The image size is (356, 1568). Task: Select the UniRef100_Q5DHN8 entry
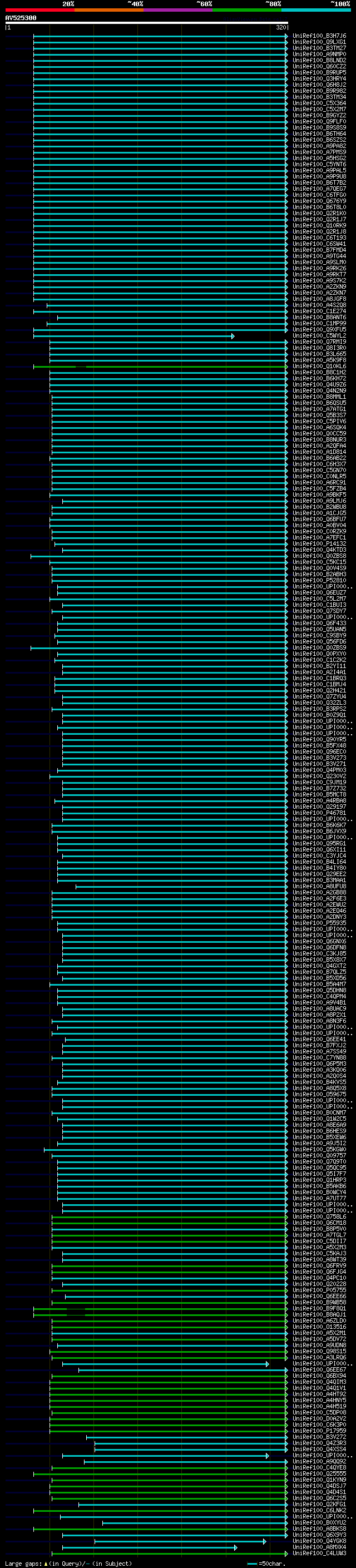tap(319, 991)
